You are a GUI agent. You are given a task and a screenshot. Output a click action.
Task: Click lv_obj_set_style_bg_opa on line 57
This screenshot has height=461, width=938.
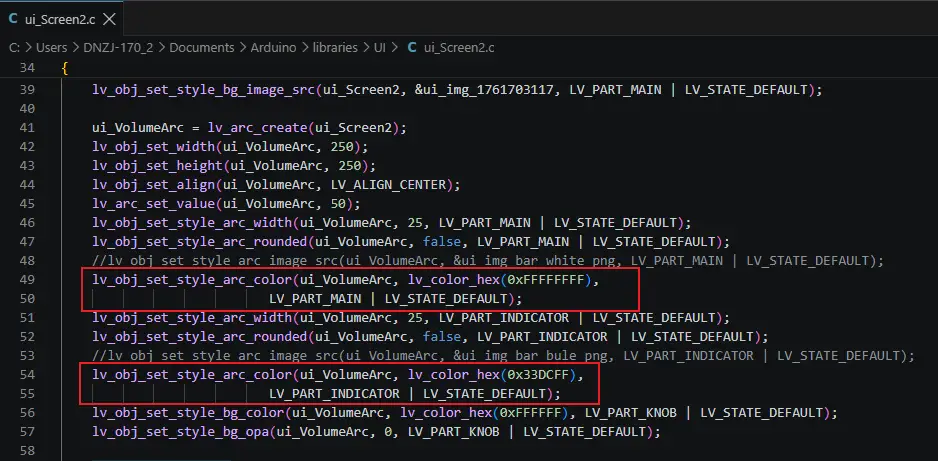(181, 432)
